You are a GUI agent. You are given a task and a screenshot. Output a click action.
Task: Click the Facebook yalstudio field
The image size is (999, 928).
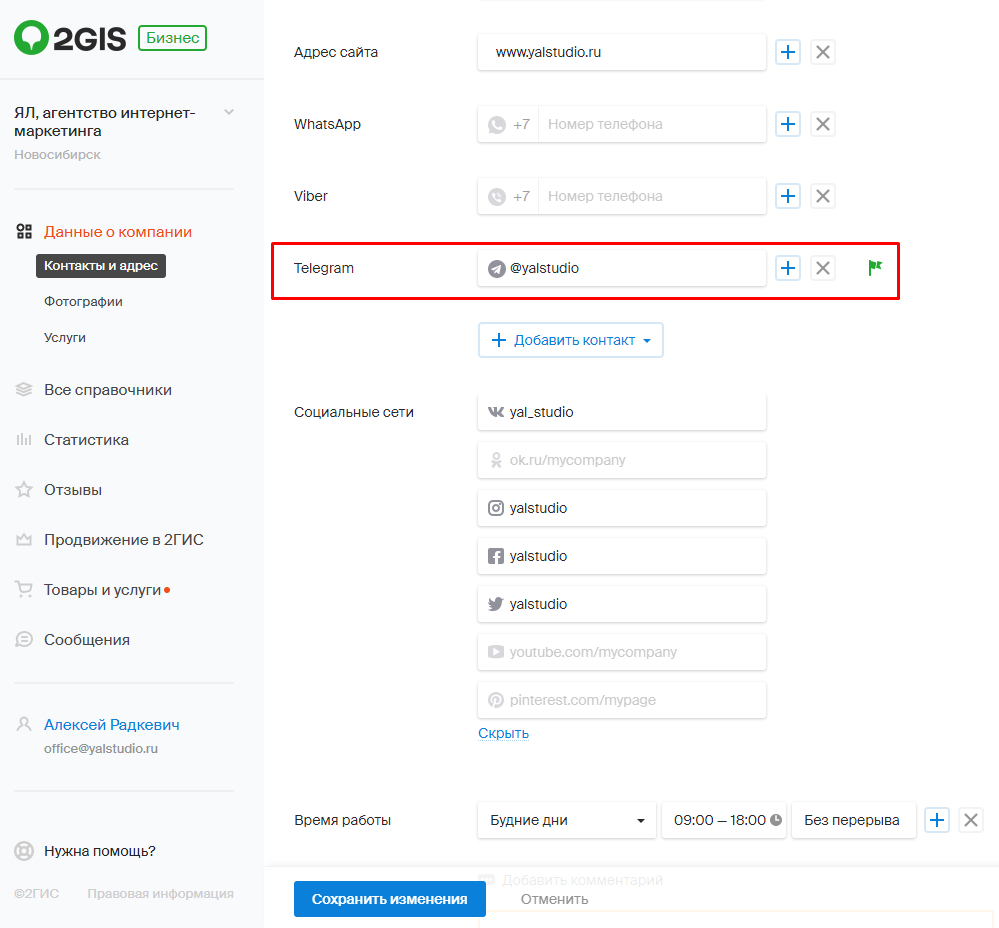(x=622, y=556)
